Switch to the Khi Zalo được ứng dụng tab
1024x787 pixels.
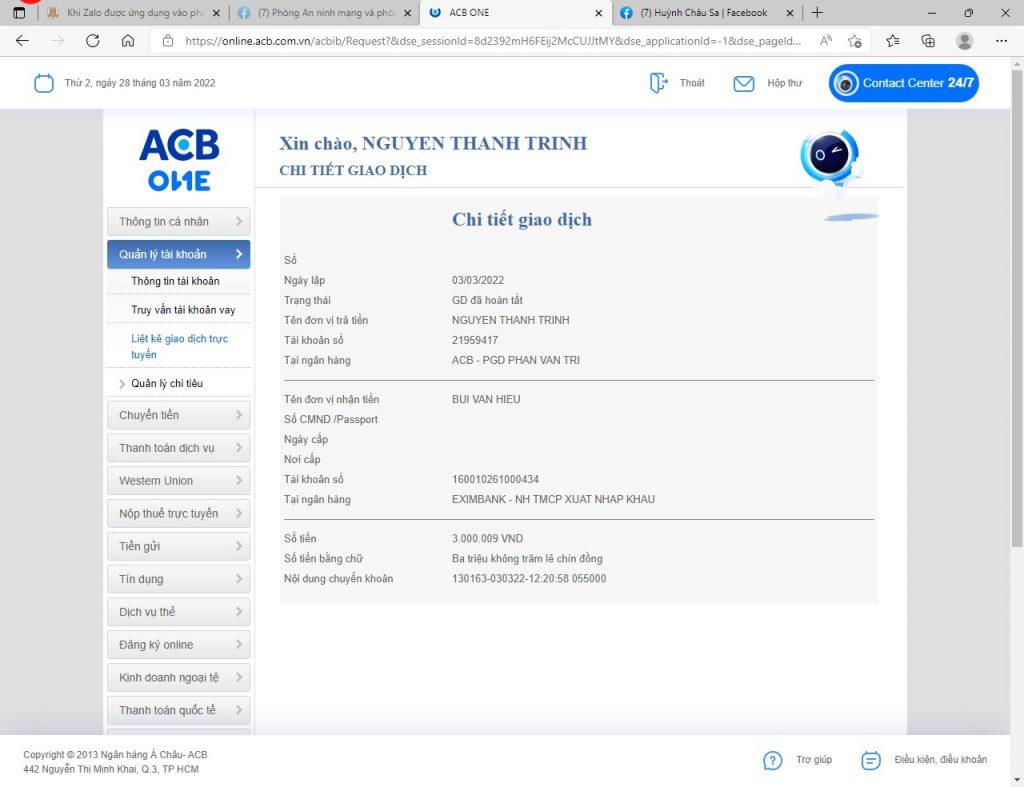128,13
